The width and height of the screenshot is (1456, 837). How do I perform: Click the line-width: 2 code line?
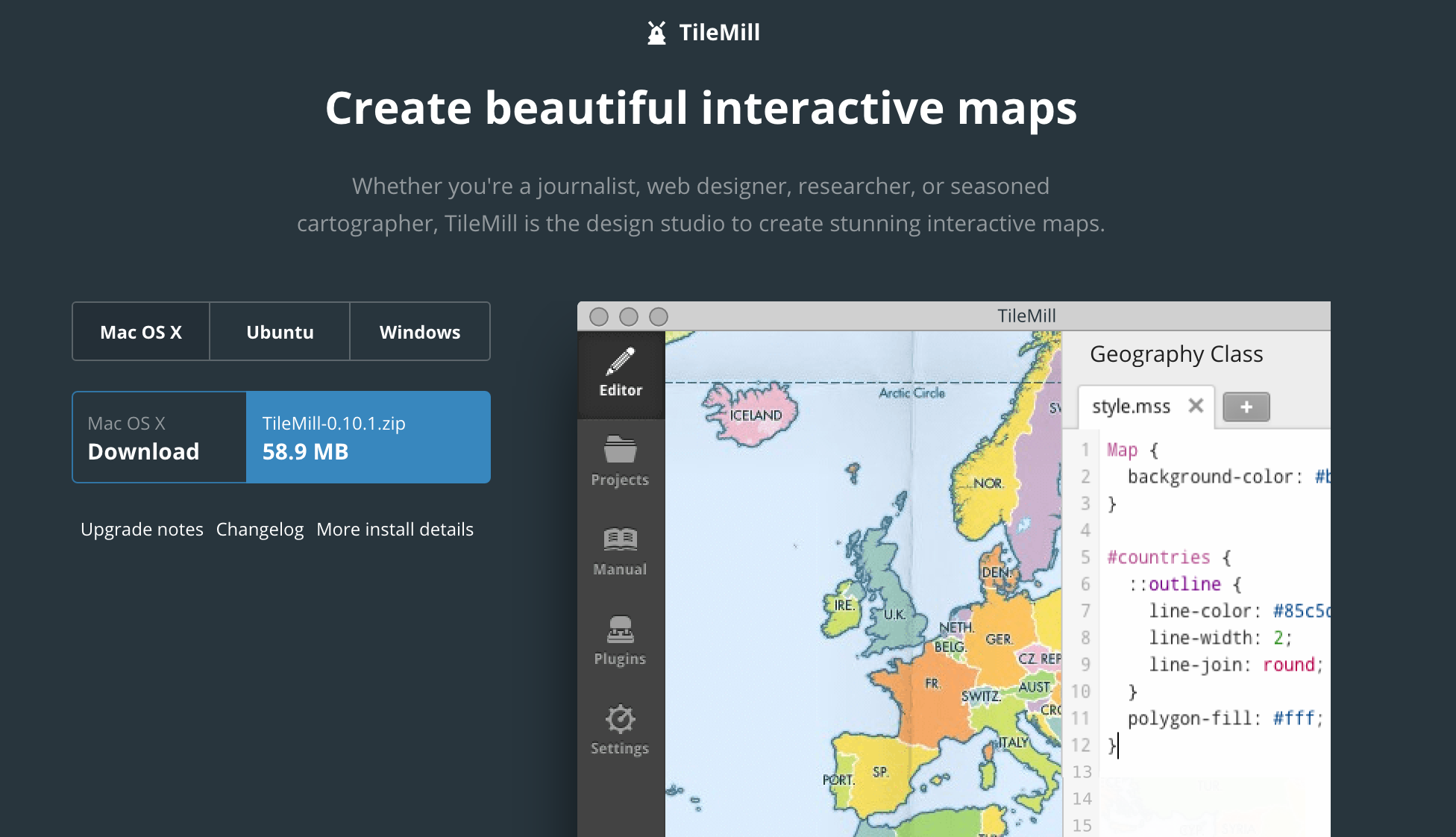[x=1220, y=638]
